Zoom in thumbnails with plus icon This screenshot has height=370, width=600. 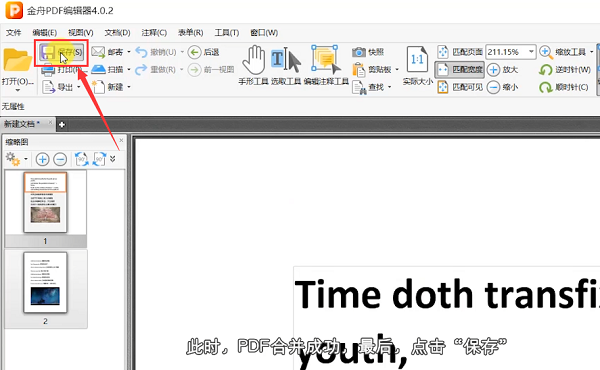[x=42, y=159]
